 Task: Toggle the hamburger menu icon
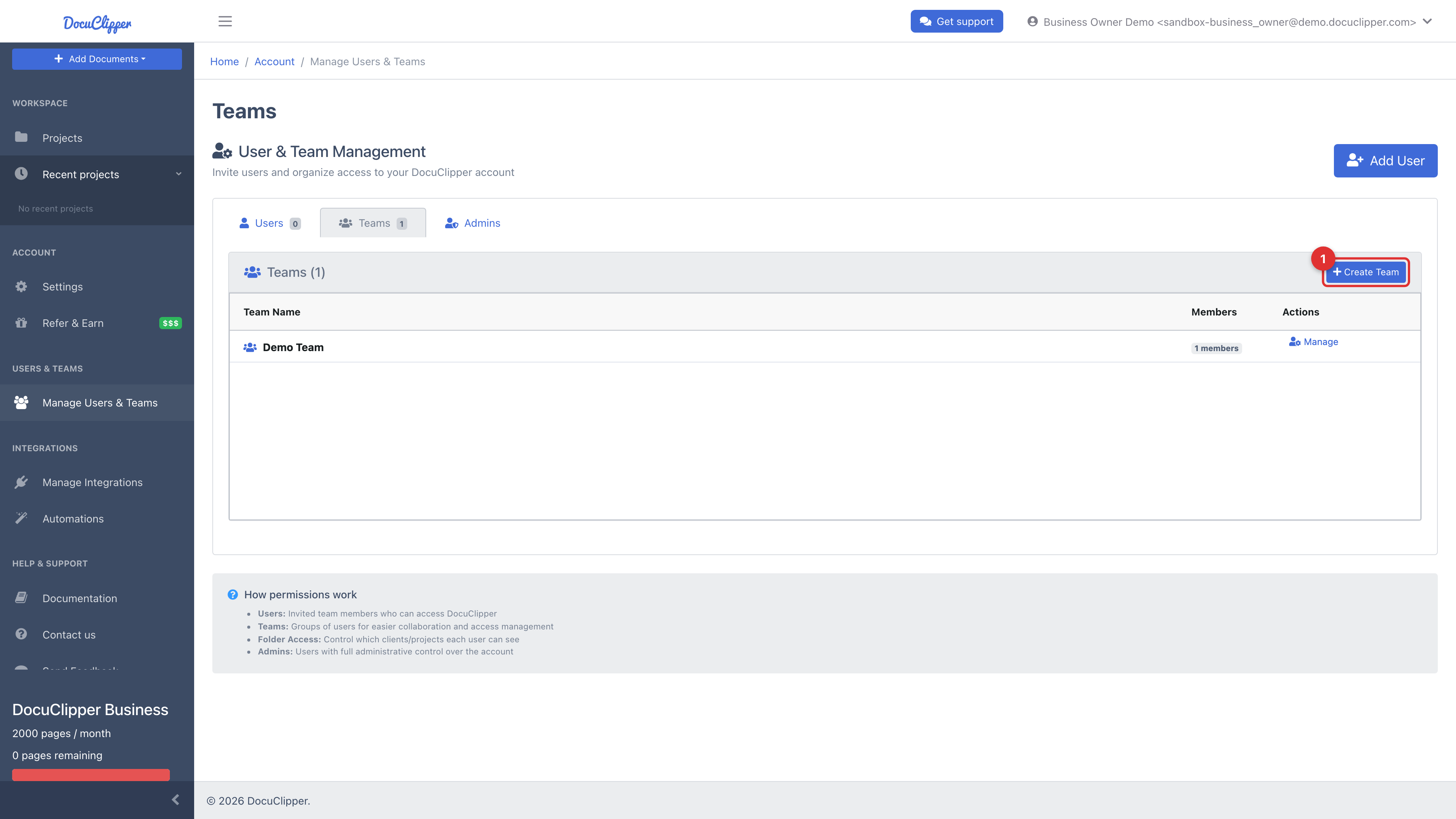tap(225, 22)
